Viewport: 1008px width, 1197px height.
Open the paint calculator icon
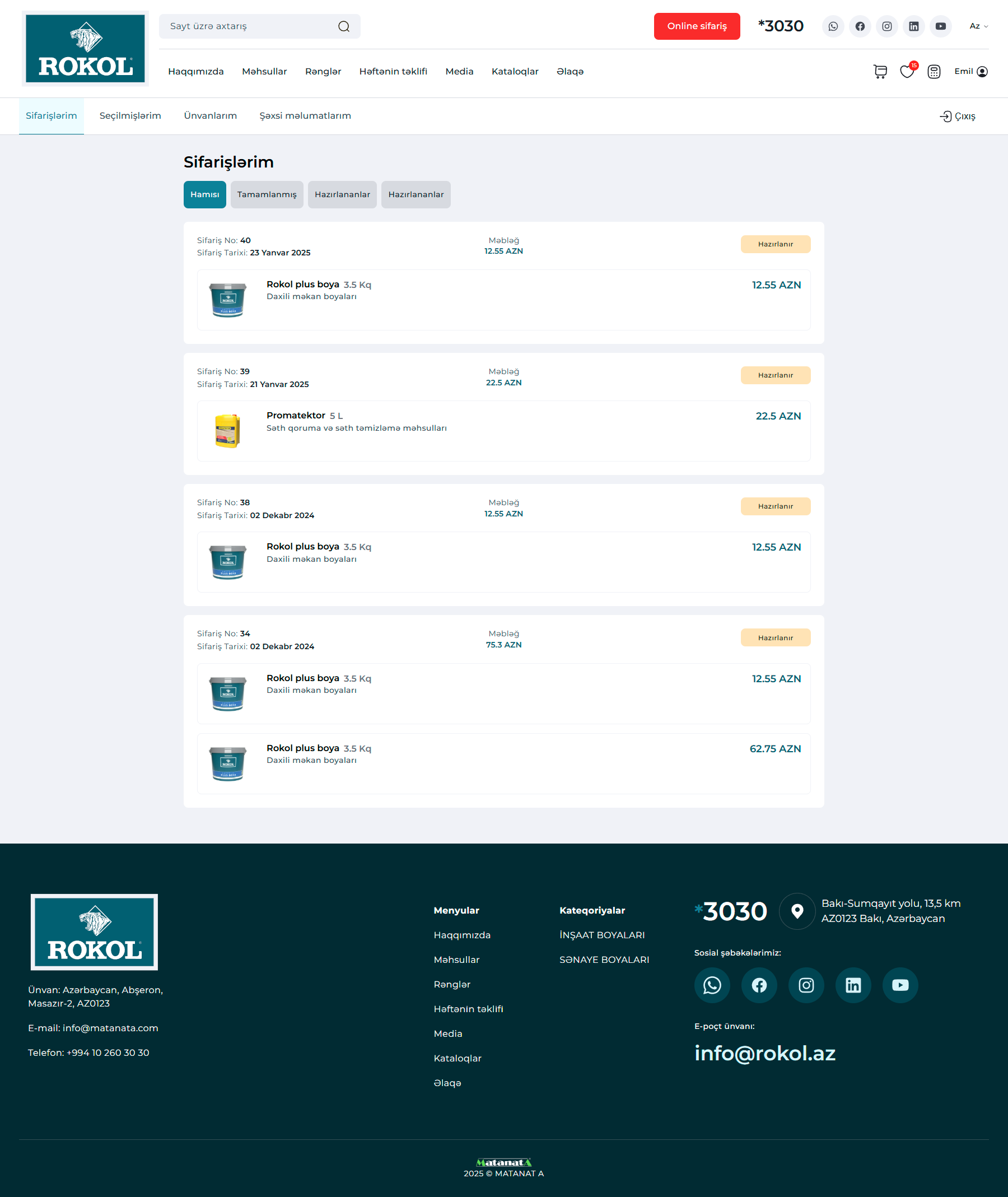(x=934, y=72)
